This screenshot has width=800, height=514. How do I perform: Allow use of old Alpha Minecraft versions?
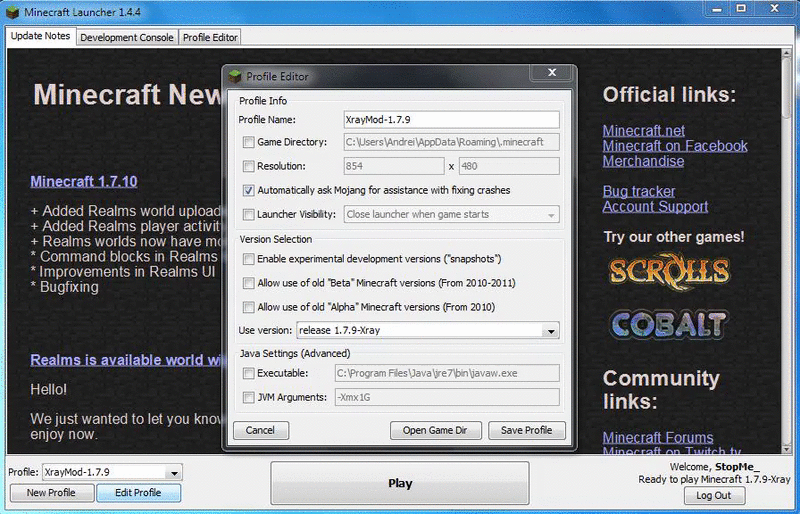248,307
